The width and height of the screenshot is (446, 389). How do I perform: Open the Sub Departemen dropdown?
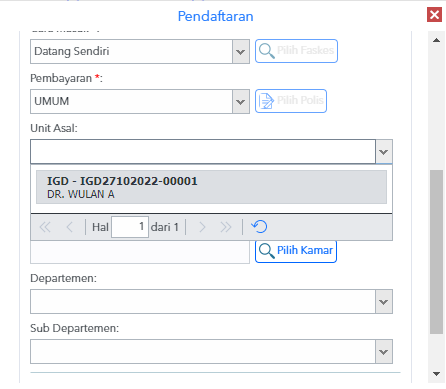384,352
